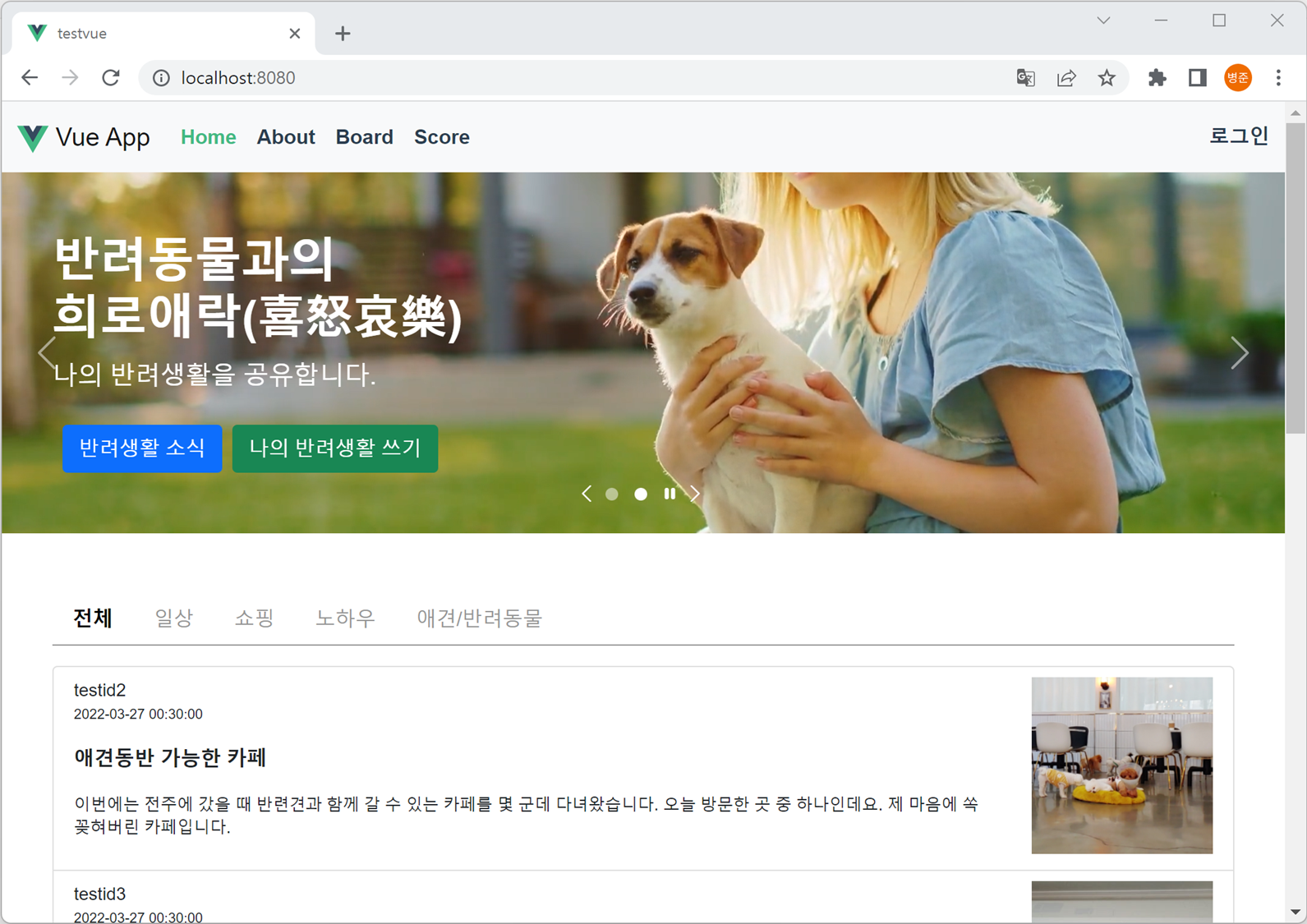Open the Board nav link

tap(364, 137)
